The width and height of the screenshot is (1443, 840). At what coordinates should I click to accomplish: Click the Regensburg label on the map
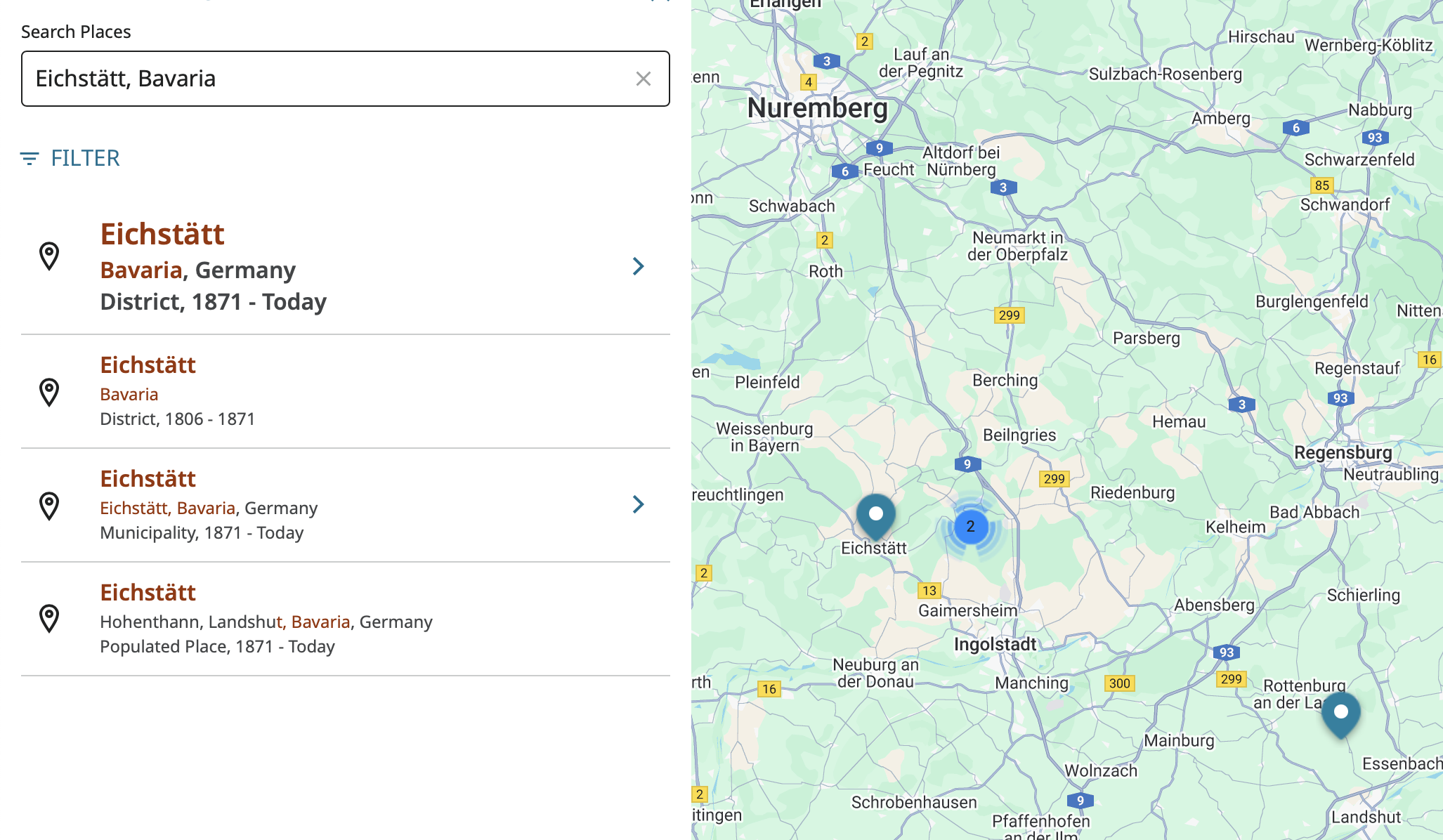coord(1343,453)
